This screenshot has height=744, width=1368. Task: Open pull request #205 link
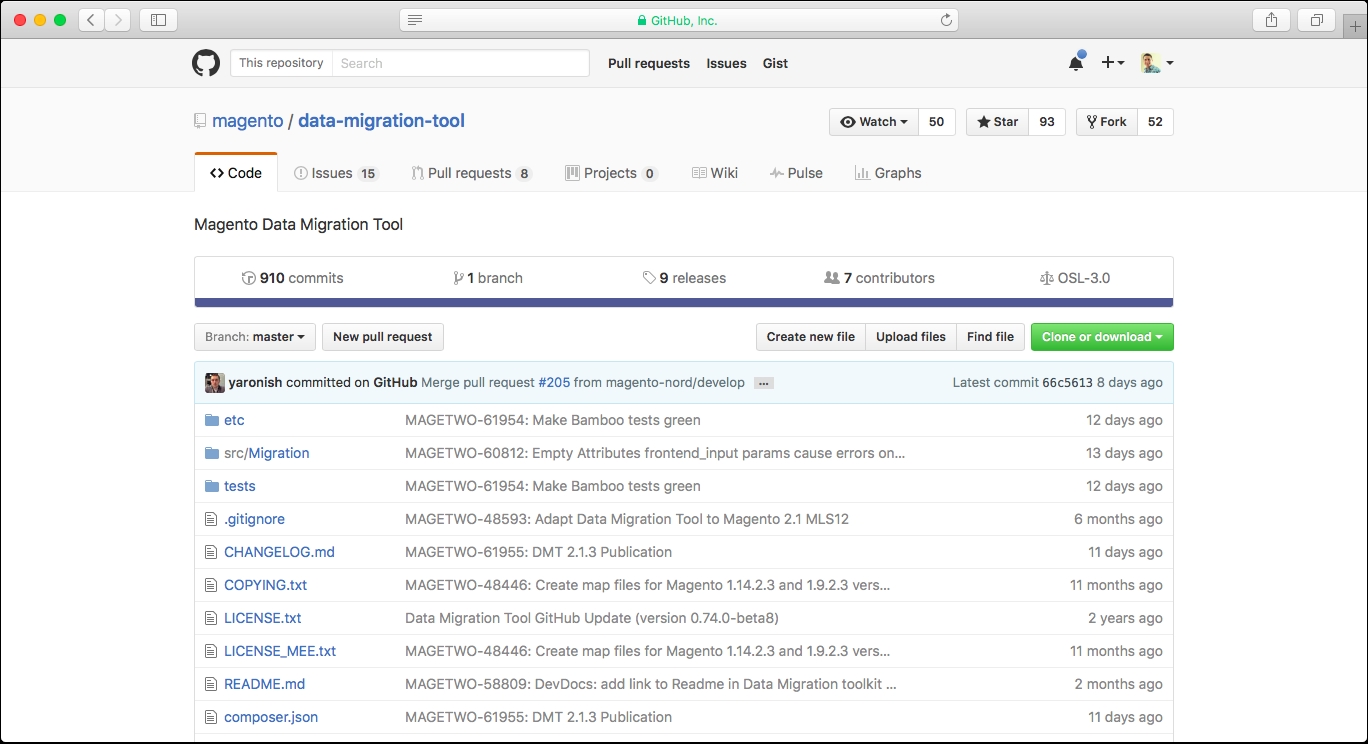[x=553, y=383]
